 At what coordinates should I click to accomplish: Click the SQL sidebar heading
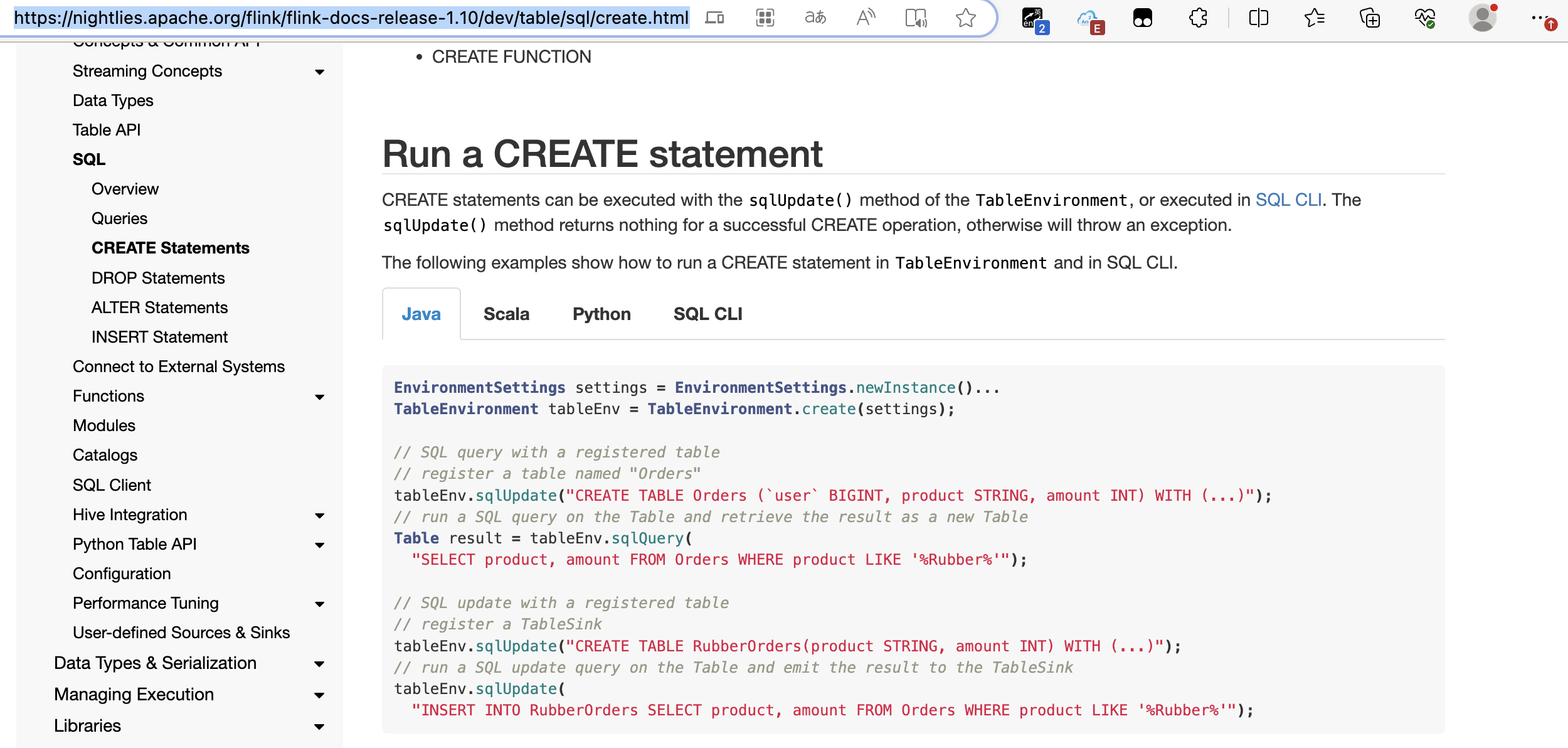pos(89,159)
